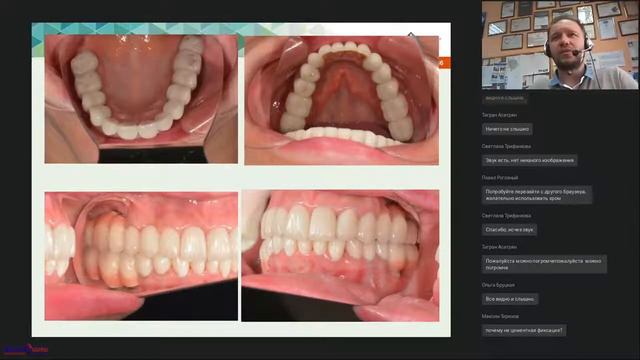
Task: Open the upper-left lower-arch occlusal photo
Action: click(x=141, y=99)
